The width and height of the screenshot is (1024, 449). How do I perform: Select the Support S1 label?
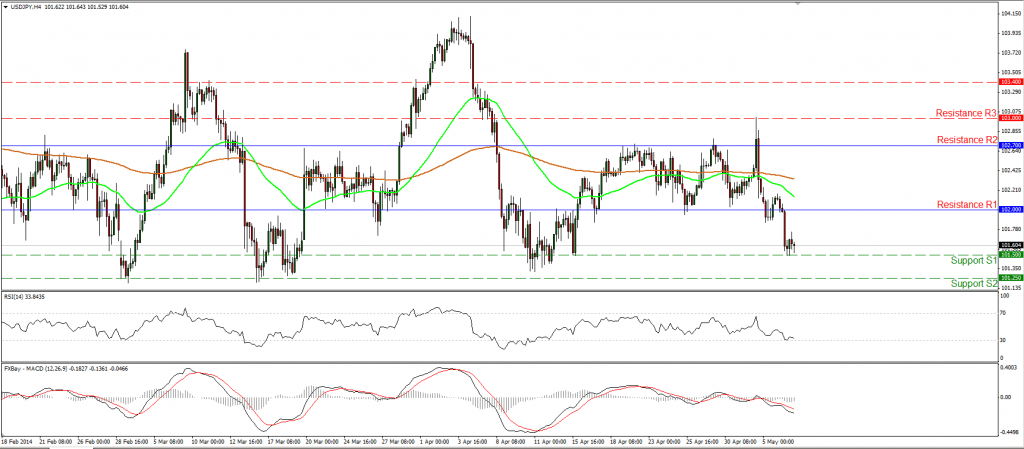point(974,260)
